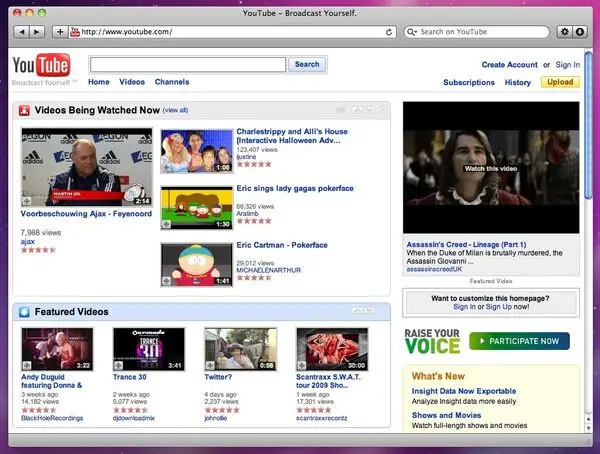Add the Andy Duguid video to QuickList

[26, 366]
